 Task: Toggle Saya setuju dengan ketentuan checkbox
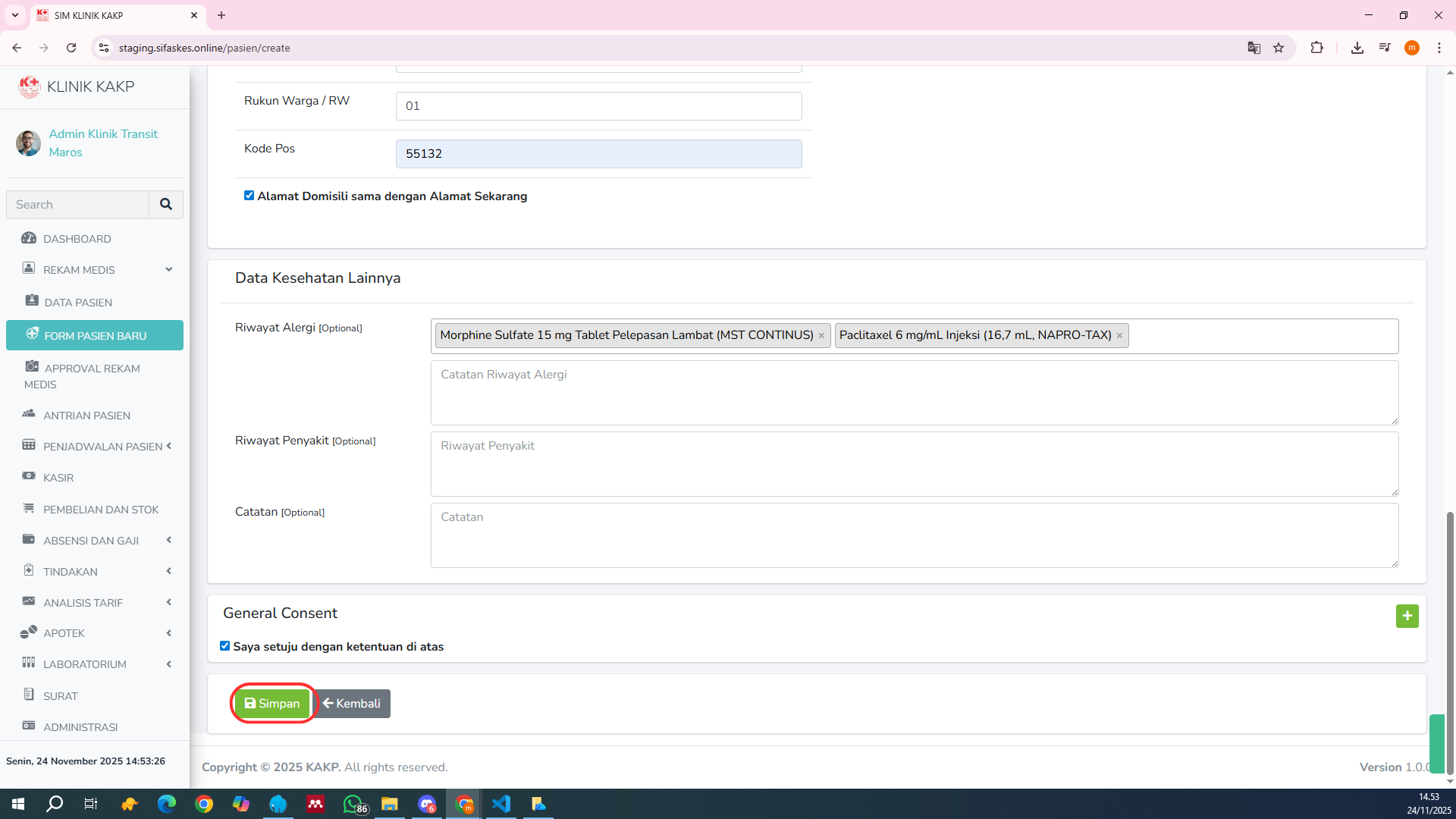click(224, 646)
